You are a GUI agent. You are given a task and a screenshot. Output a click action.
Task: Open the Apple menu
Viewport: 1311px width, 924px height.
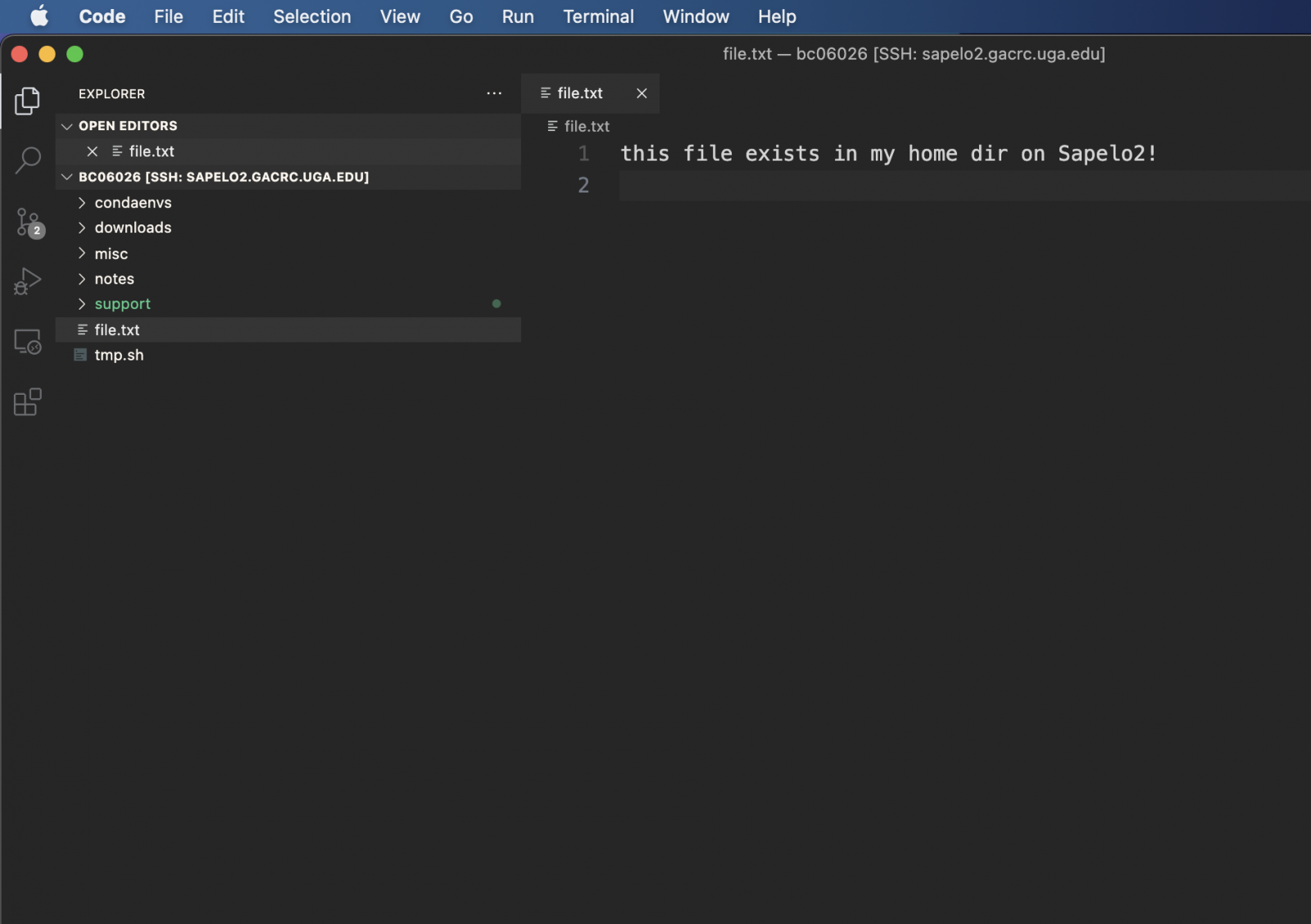pos(39,16)
